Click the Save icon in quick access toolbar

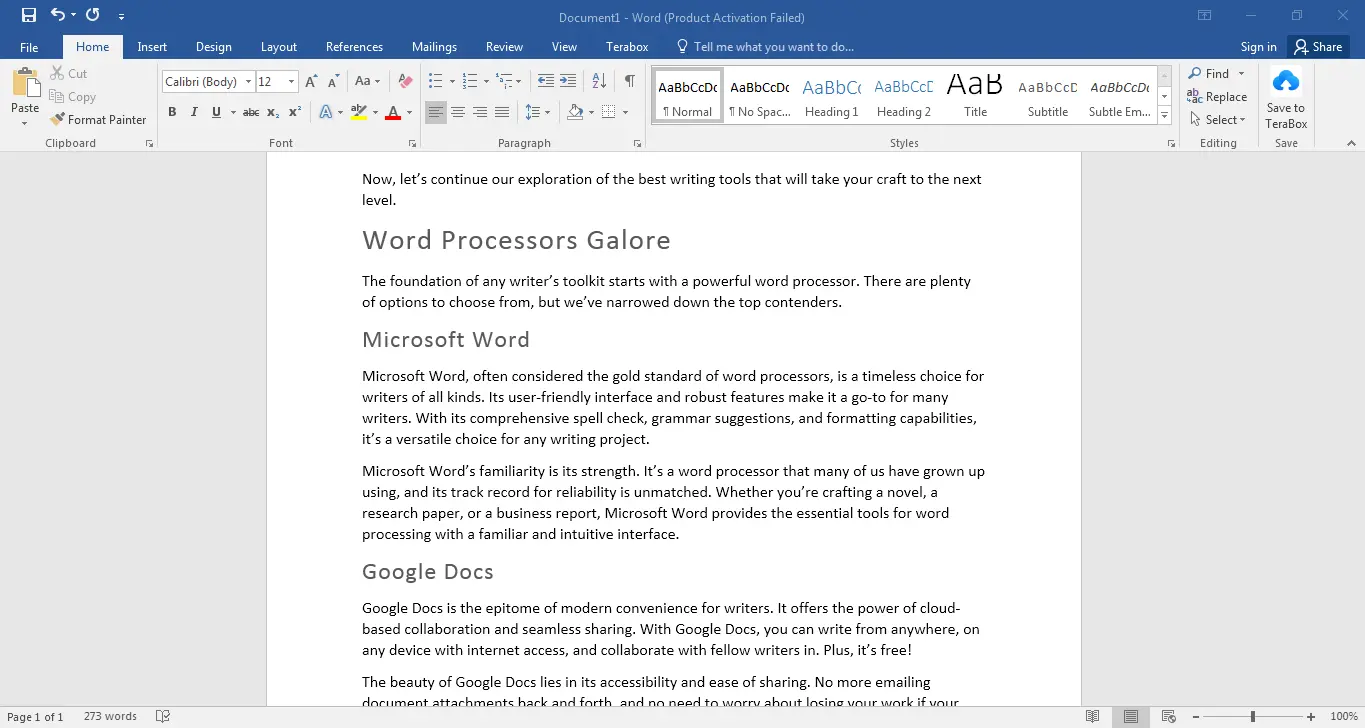click(x=29, y=15)
